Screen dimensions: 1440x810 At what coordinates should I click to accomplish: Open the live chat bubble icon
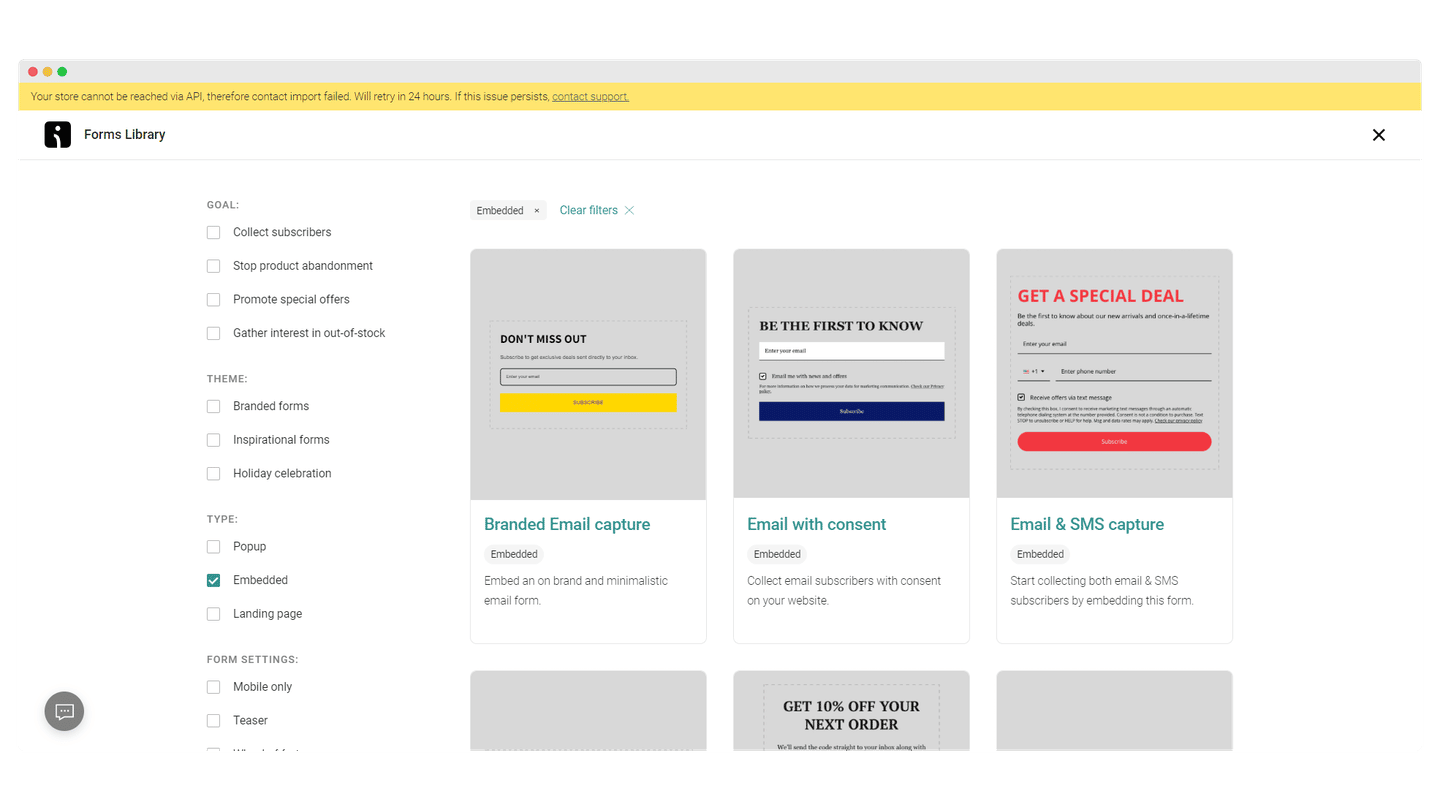[64, 711]
